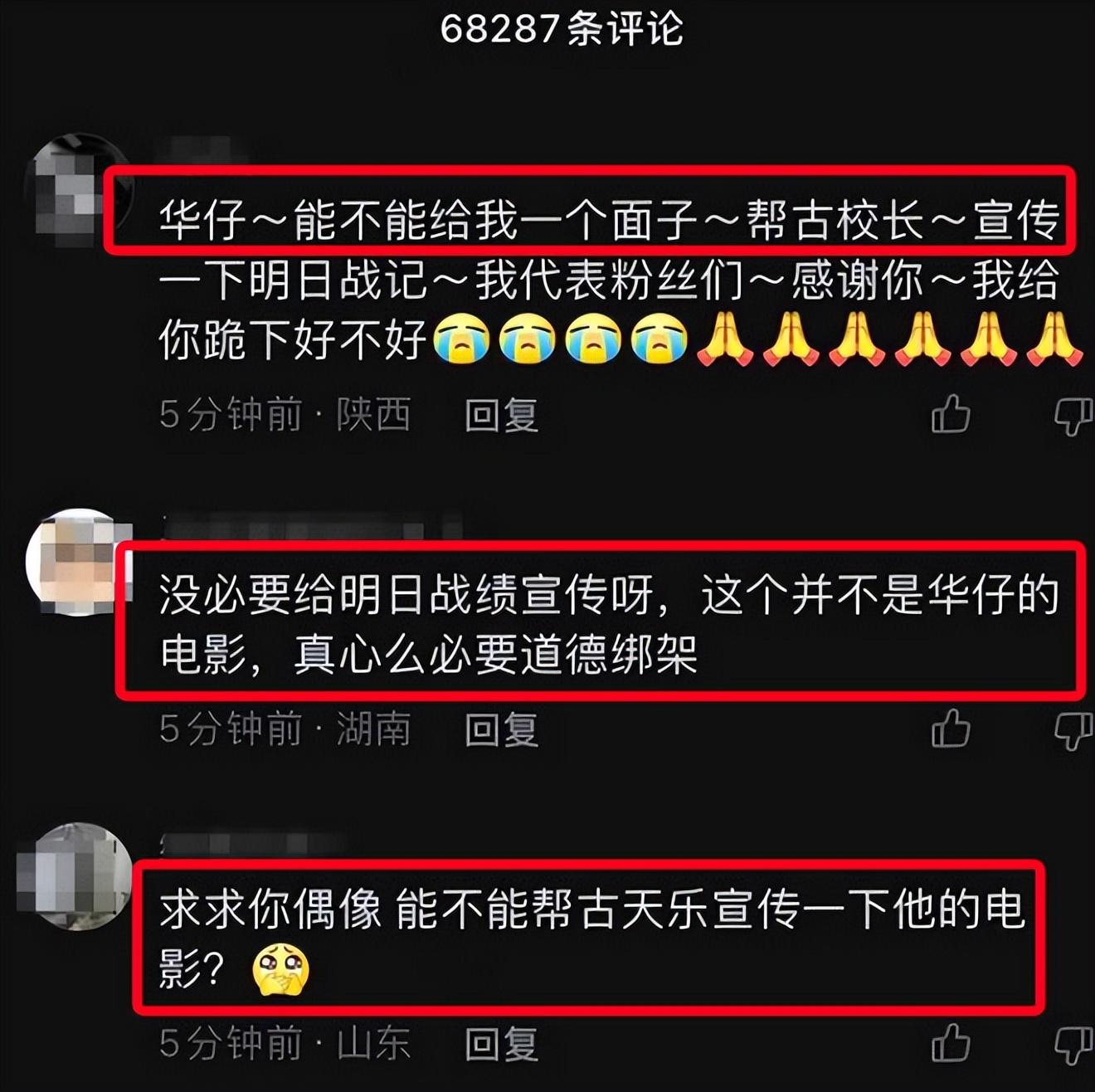
Task: Reply to the comment posted from 湖南
Action: coord(501,729)
